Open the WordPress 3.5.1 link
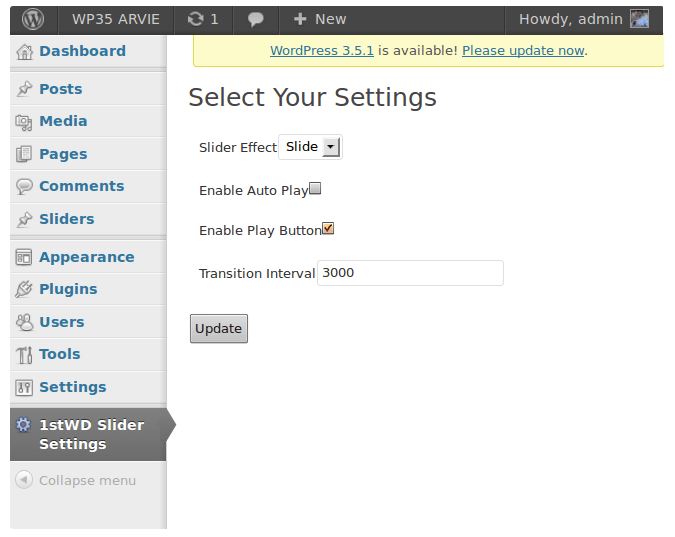675x537 pixels. (321, 50)
